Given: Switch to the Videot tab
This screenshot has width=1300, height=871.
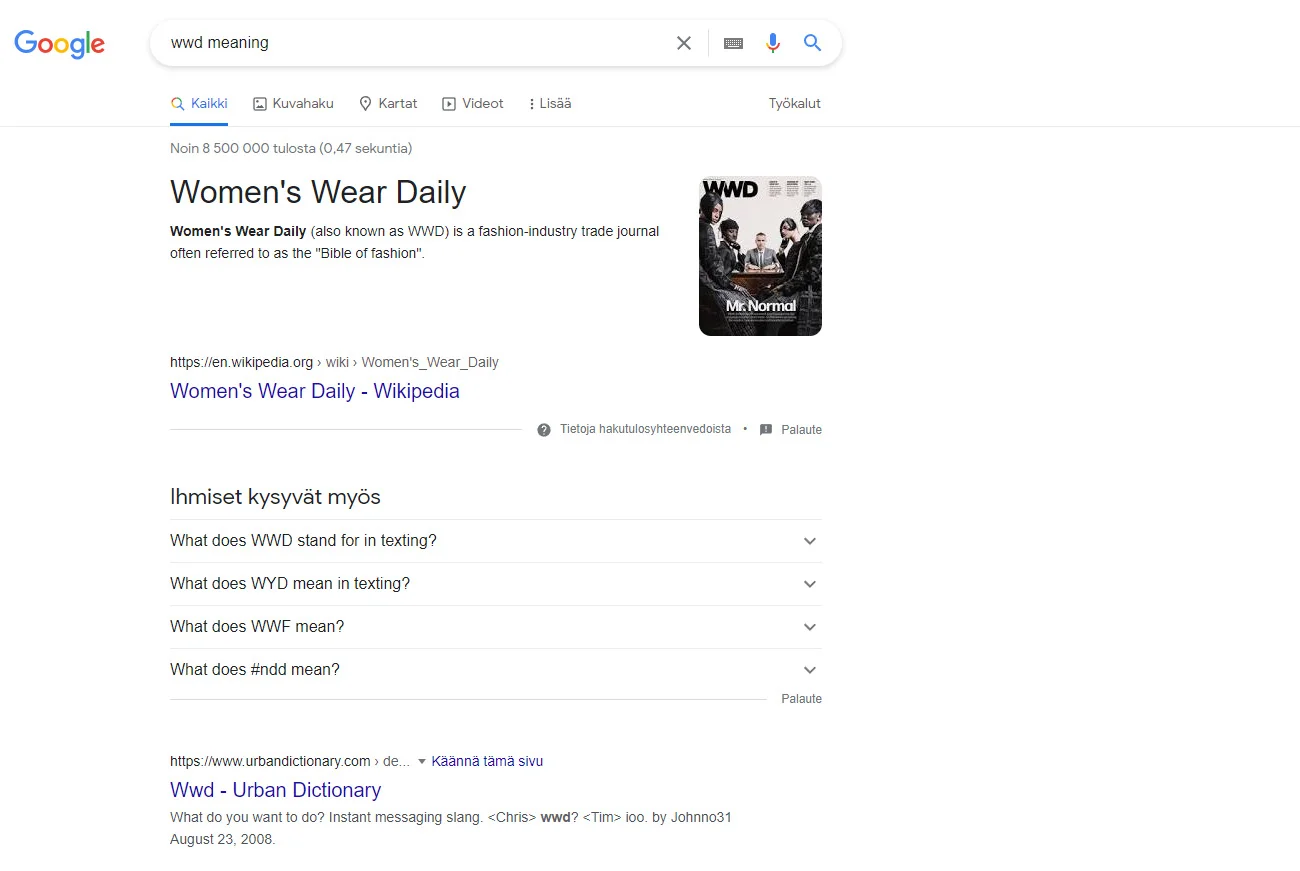Looking at the screenshot, I should coord(473,104).
